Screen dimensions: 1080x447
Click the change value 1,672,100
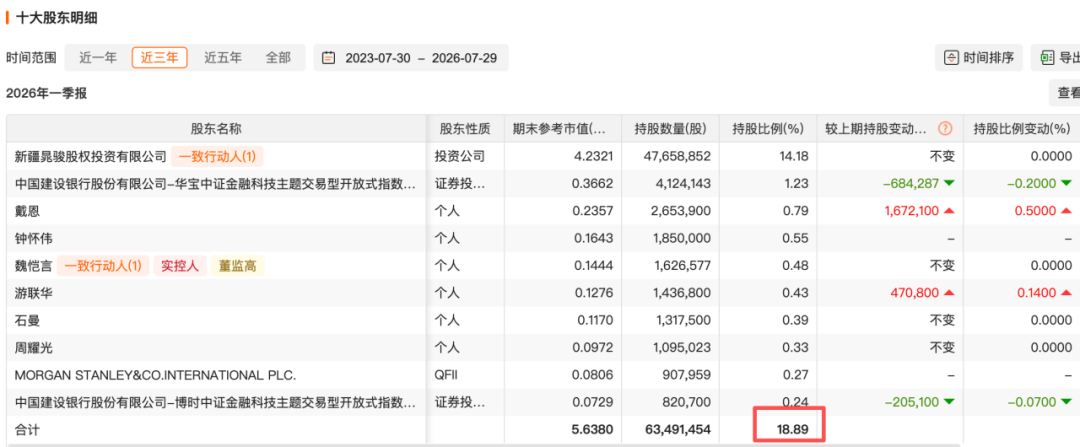coord(911,211)
